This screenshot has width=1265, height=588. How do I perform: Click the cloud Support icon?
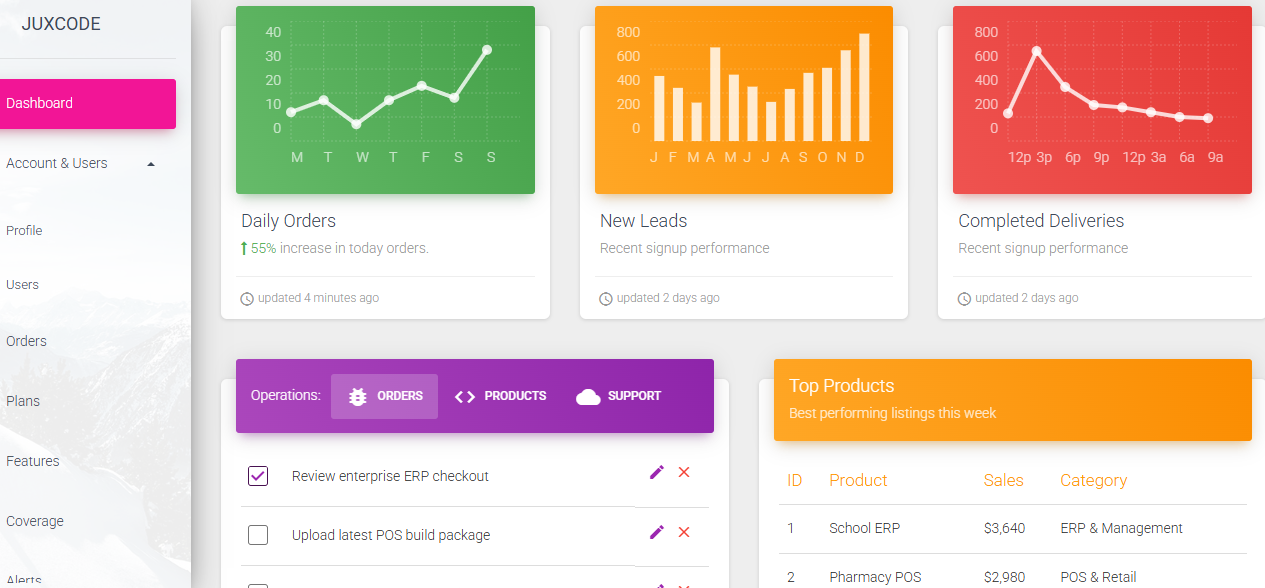point(588,396)
